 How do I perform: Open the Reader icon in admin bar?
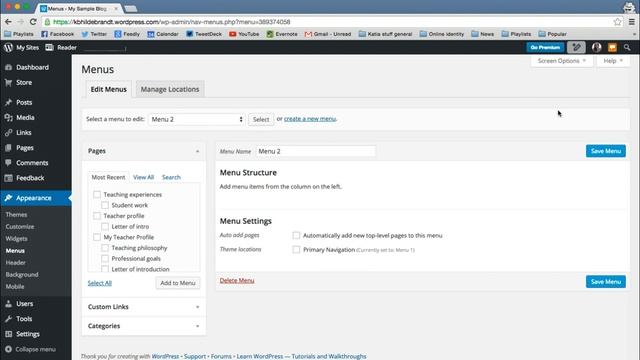(x=49, y=47)
